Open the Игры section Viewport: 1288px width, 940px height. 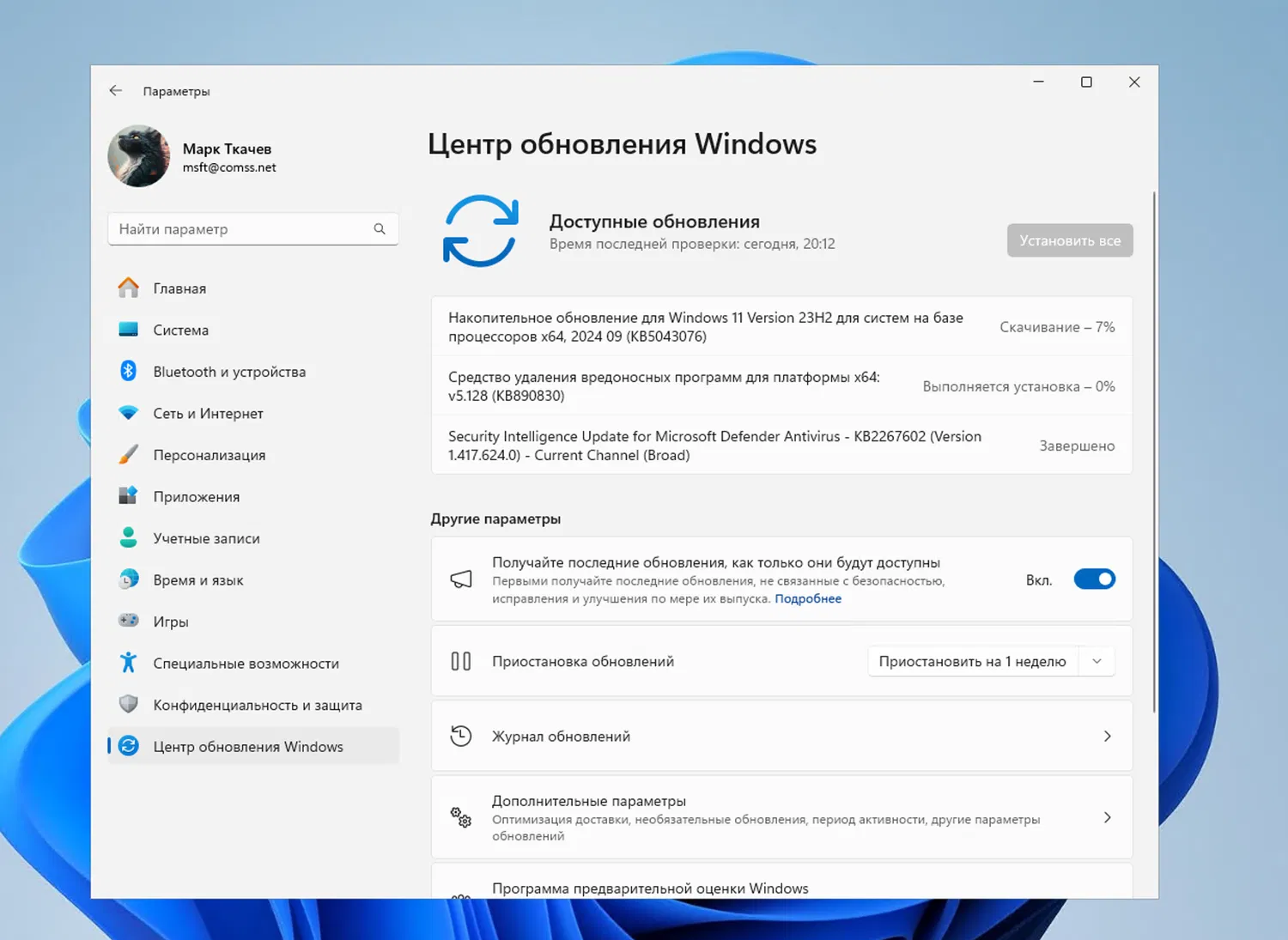pos(253,622)
